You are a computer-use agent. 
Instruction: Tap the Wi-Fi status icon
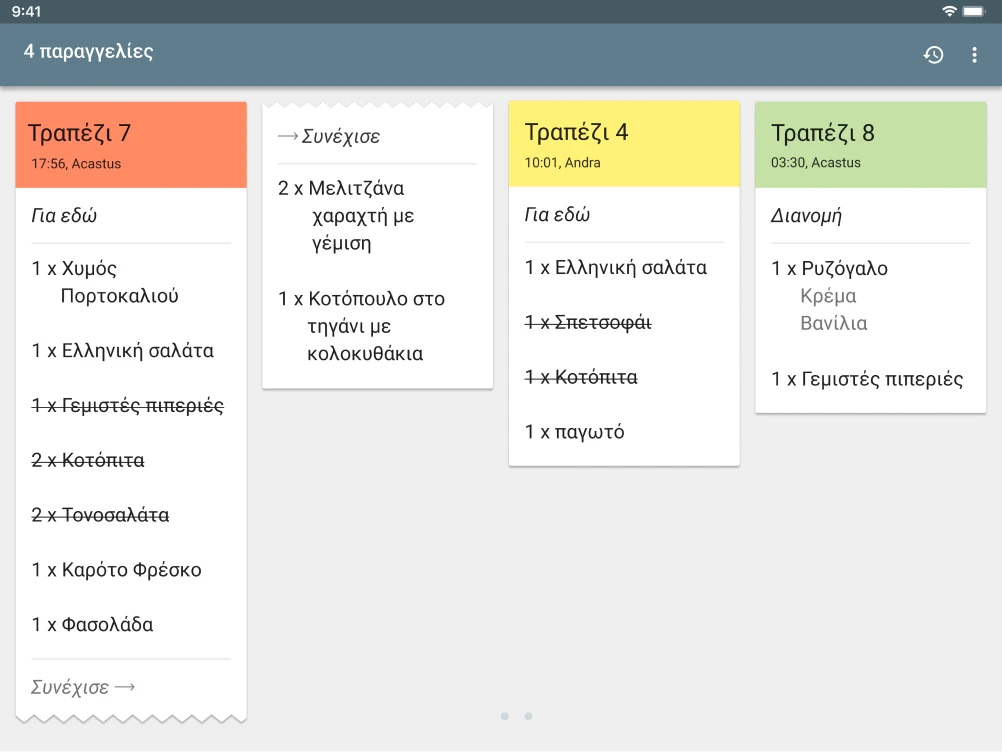(949, 11)
